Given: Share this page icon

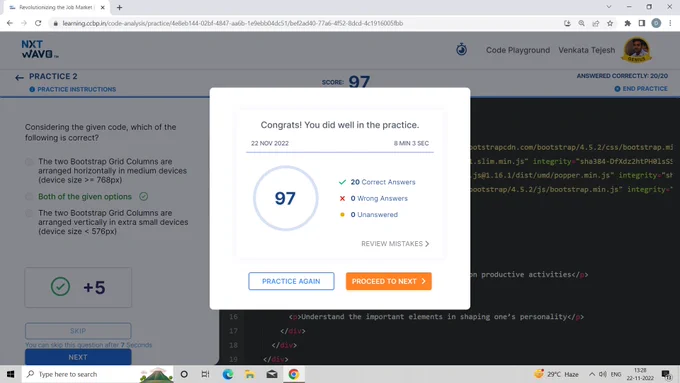Looking at the screenshot, I should 596,23.
